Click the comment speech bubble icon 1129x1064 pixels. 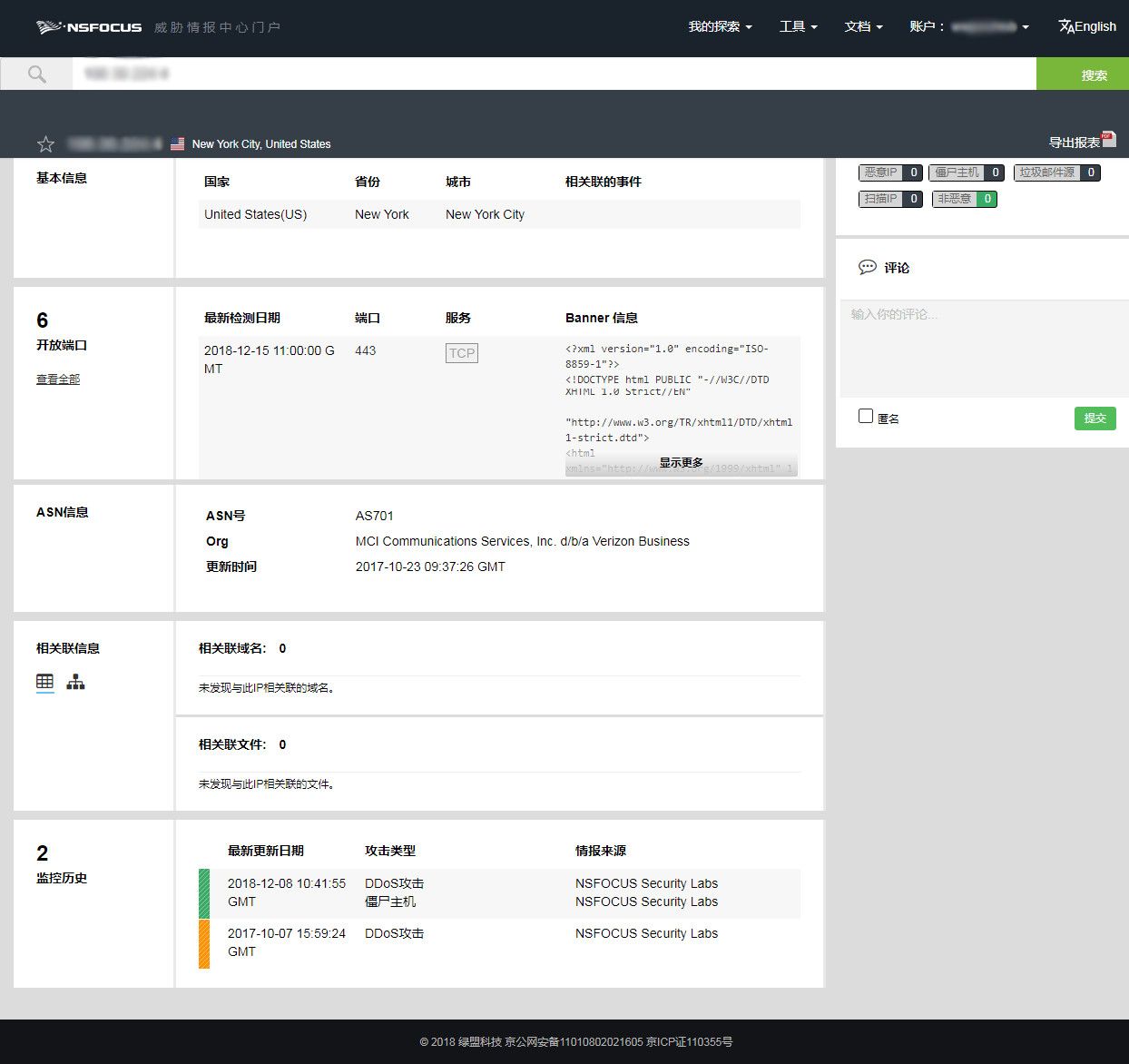click(x=867, y=267)
